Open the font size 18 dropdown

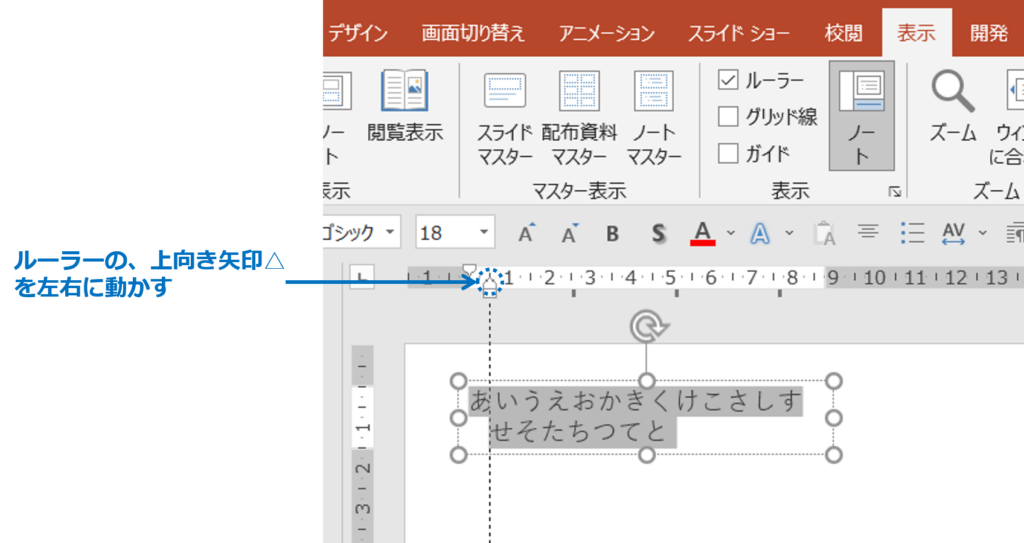[x=485, y=233]
